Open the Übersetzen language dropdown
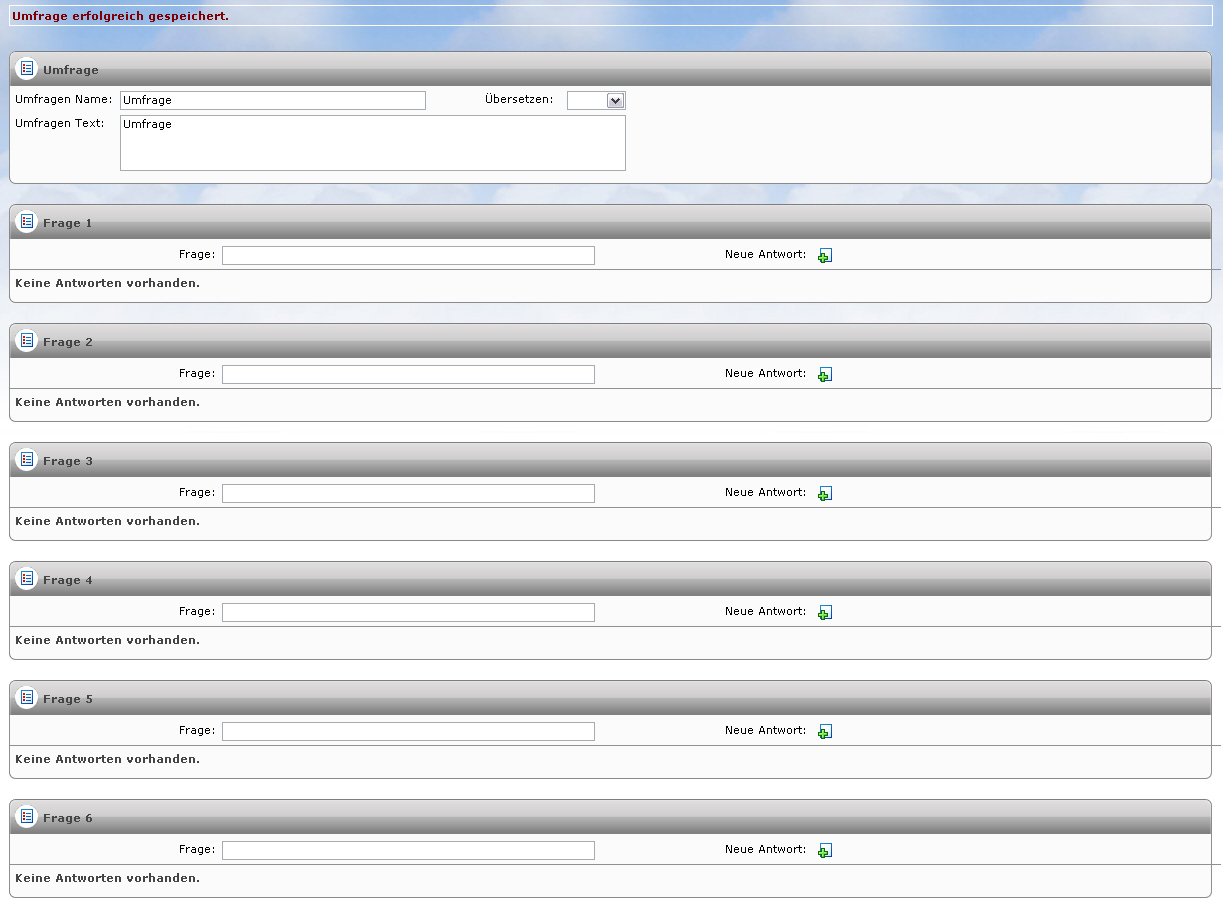The height and width of the screenshot is (905, 1223). click(596, 100)
